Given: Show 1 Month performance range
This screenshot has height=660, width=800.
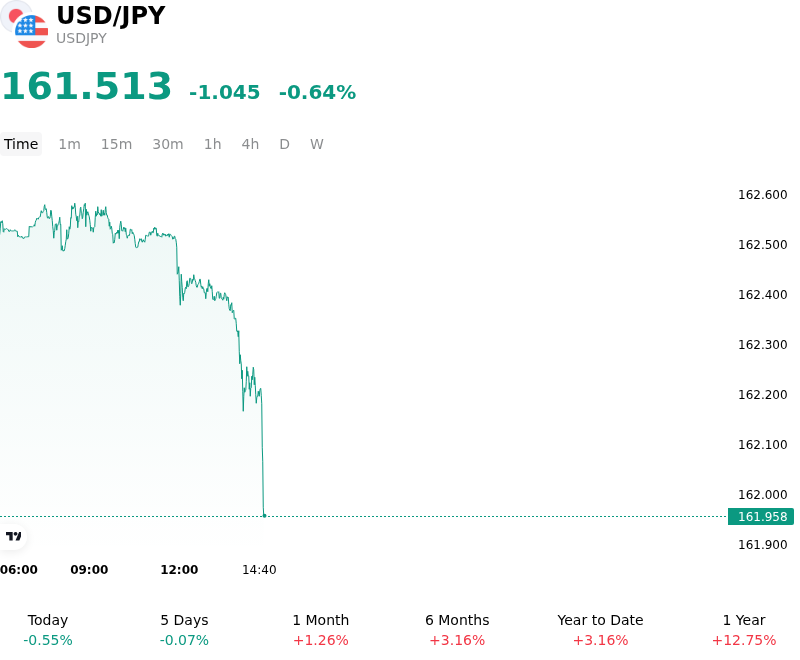Looking at the screenshot, I should point(320,630).
